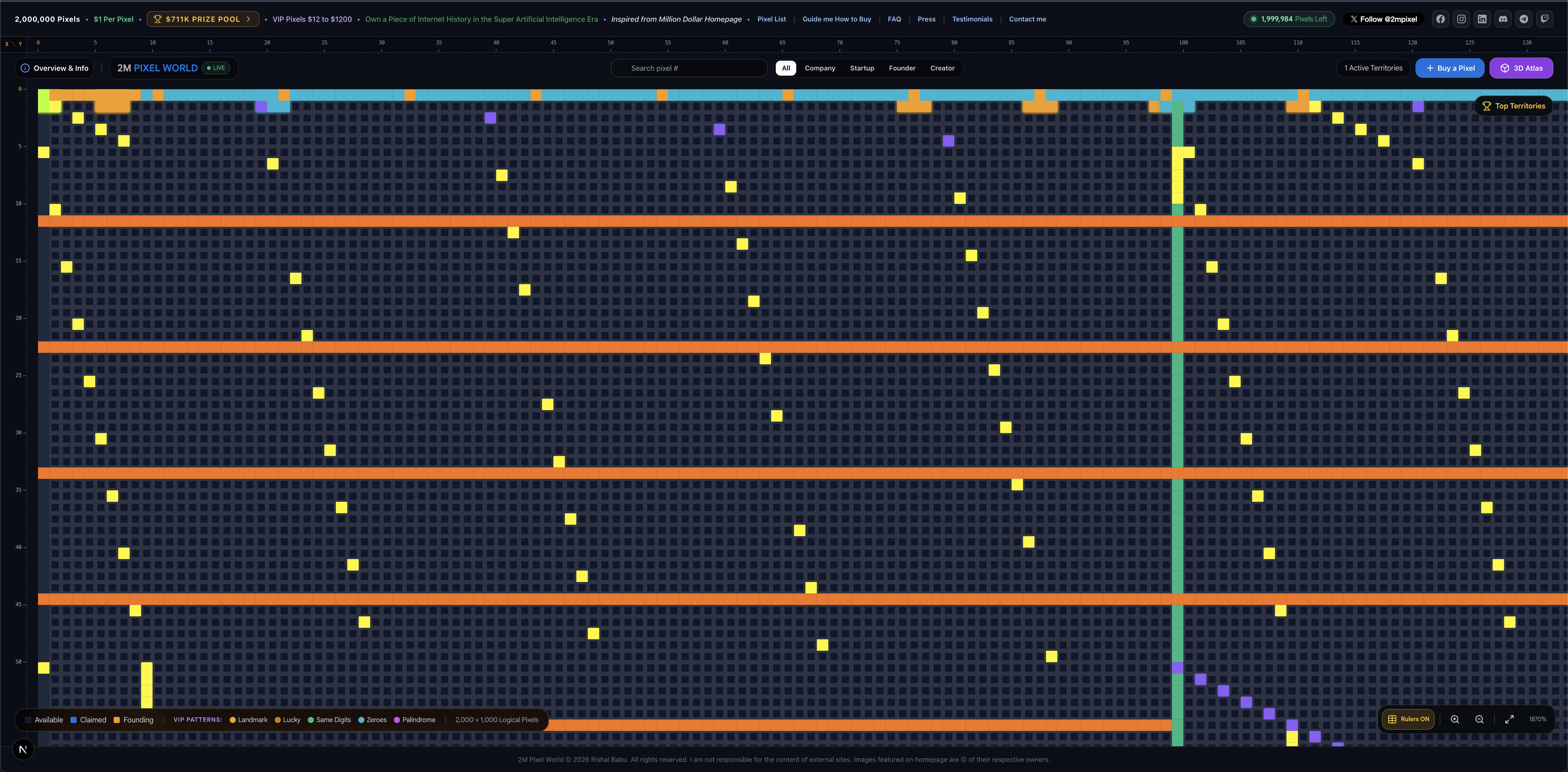Click the Buy a Pixel button
This screenshot has width=1568, height=772.
pyautogui.click(x=1450, y=68)
